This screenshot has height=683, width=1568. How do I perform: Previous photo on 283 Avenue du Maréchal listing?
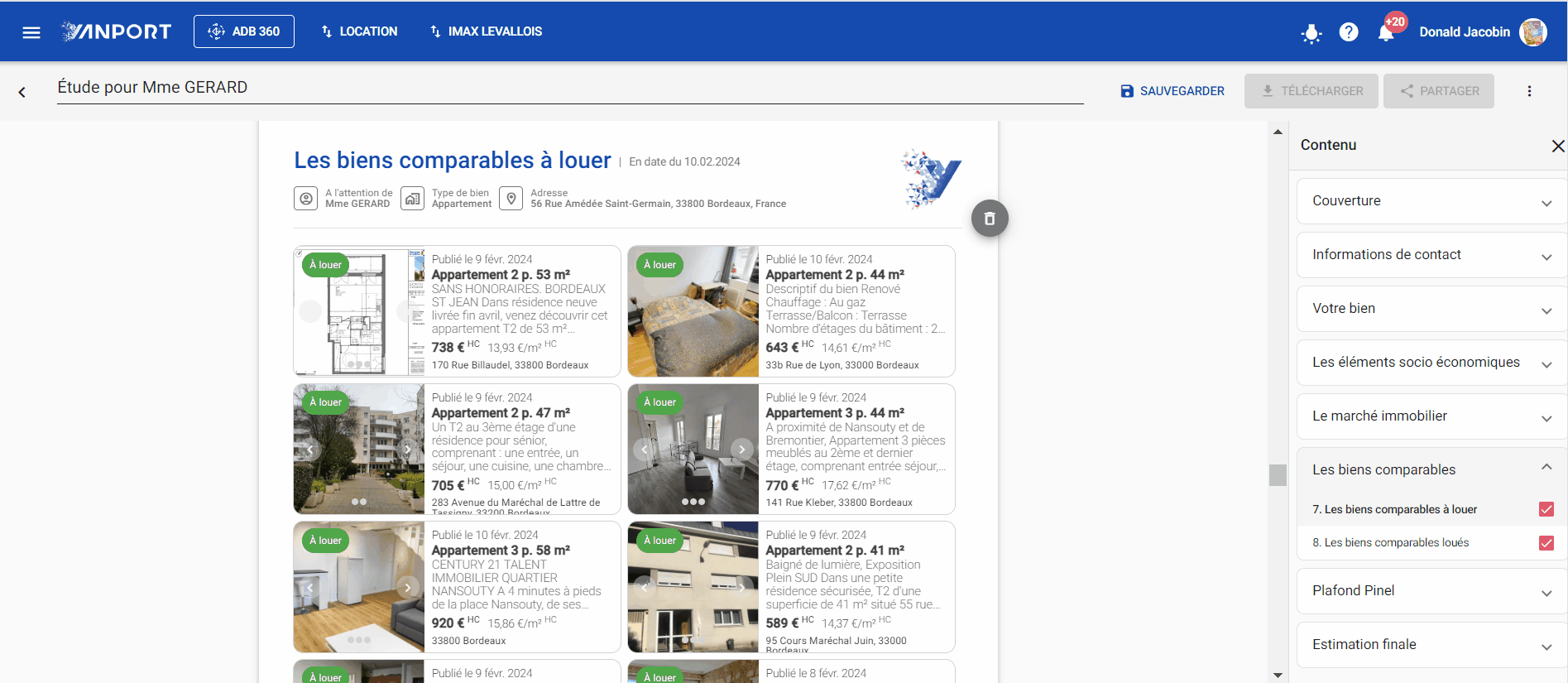(310, 450)
